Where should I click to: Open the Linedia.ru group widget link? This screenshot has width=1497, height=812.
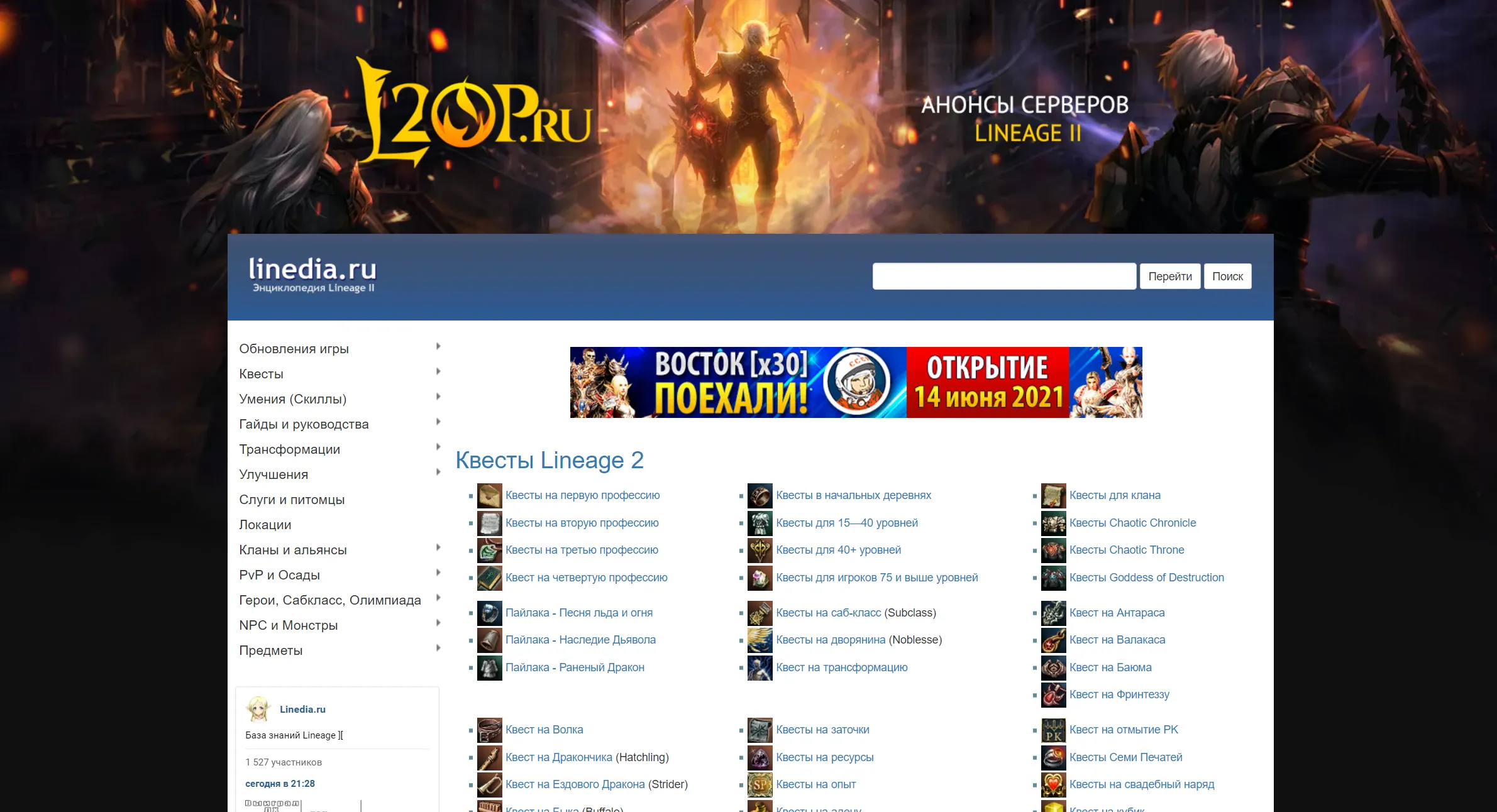point(302,709)
